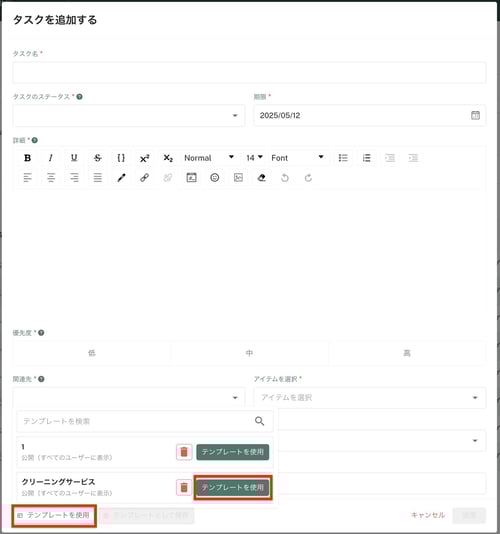
Task: Select the superscript icon
Action: pyautogui.click(x=144, y=158)
